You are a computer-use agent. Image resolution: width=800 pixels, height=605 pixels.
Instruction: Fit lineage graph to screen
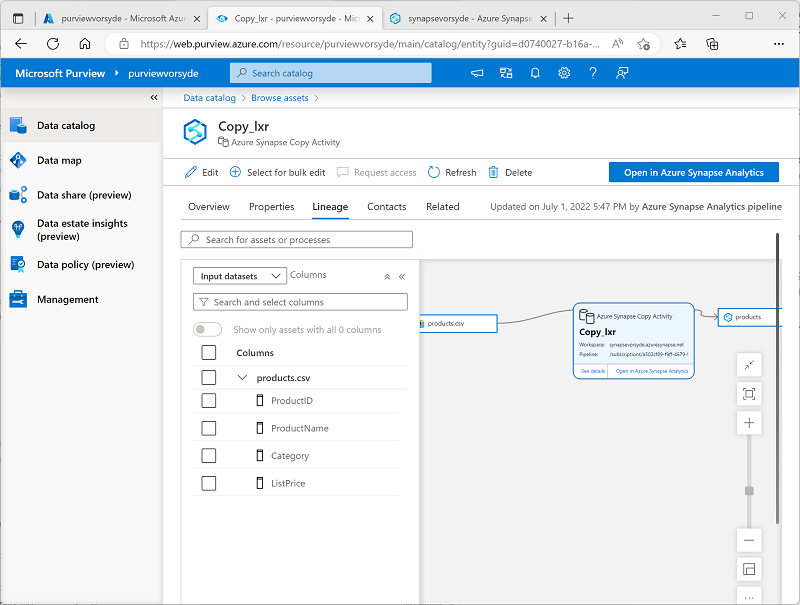coord(749,394)
